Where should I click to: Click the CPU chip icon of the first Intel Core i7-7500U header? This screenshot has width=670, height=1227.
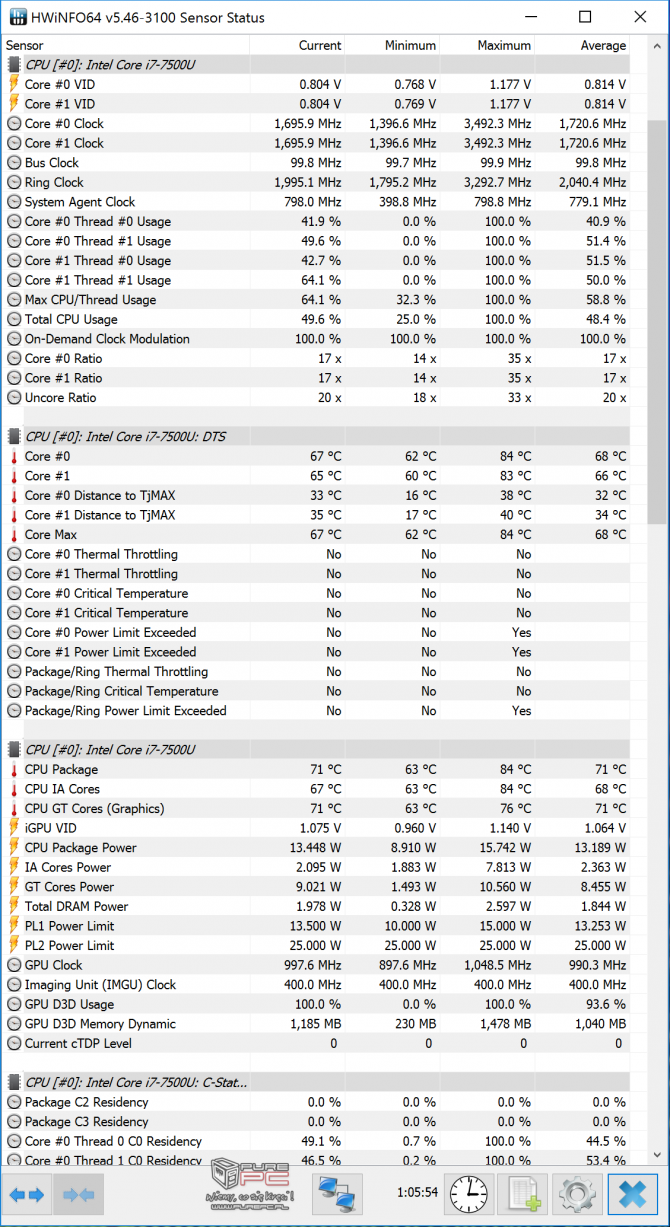coord(14,65)
